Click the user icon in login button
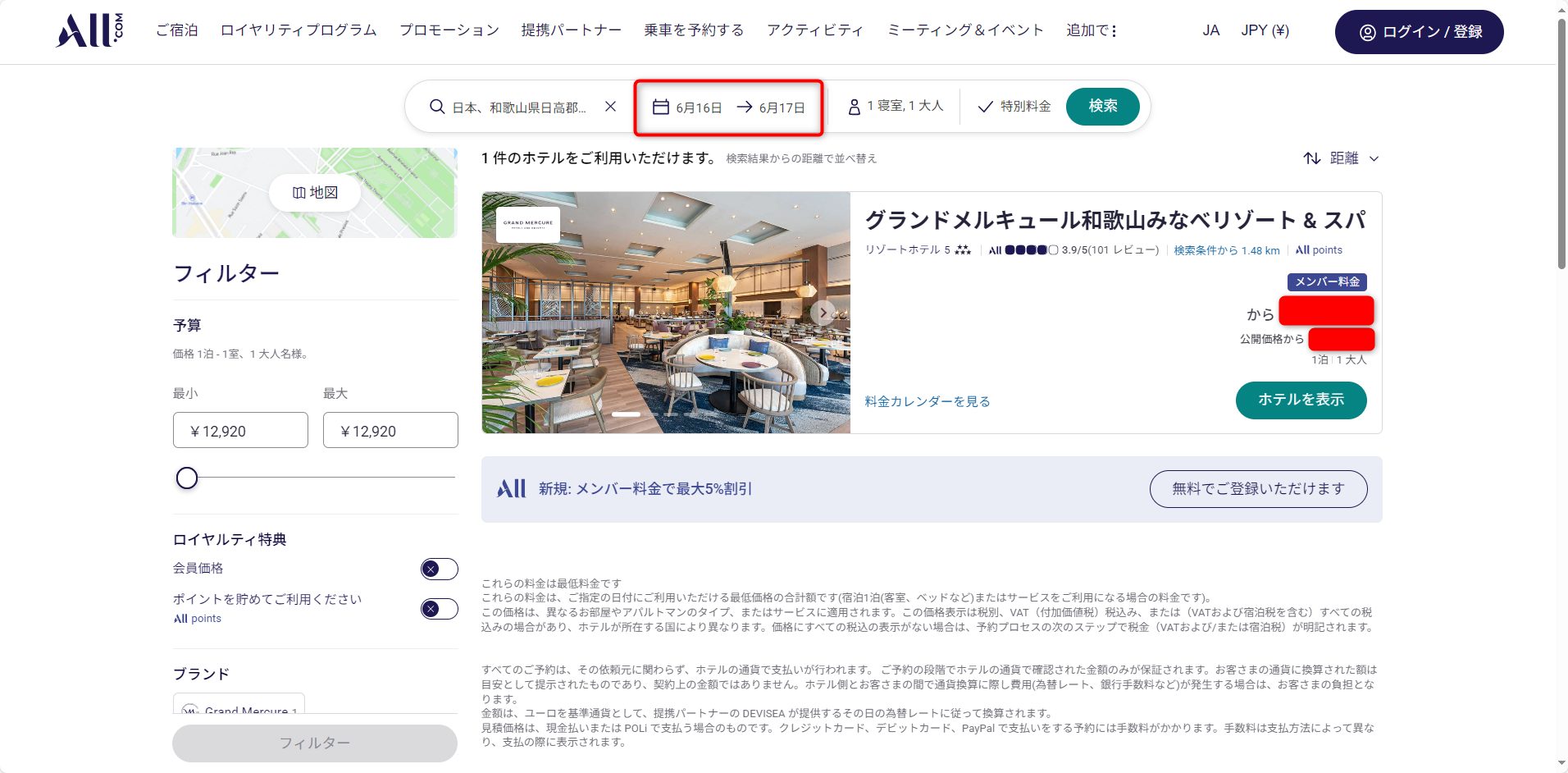This screenshot has height=773, width=1568. click(1367, 32)
